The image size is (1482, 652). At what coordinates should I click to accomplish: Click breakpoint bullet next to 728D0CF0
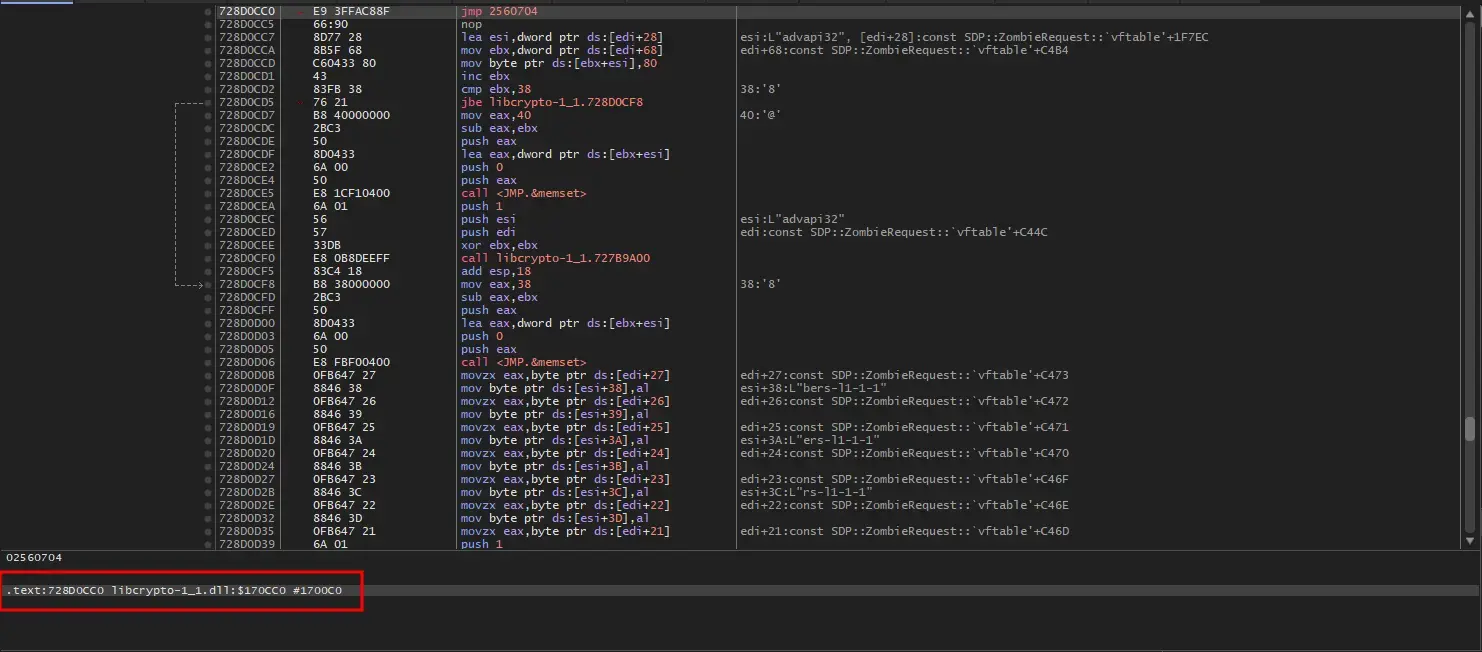(x=208, y=258)
